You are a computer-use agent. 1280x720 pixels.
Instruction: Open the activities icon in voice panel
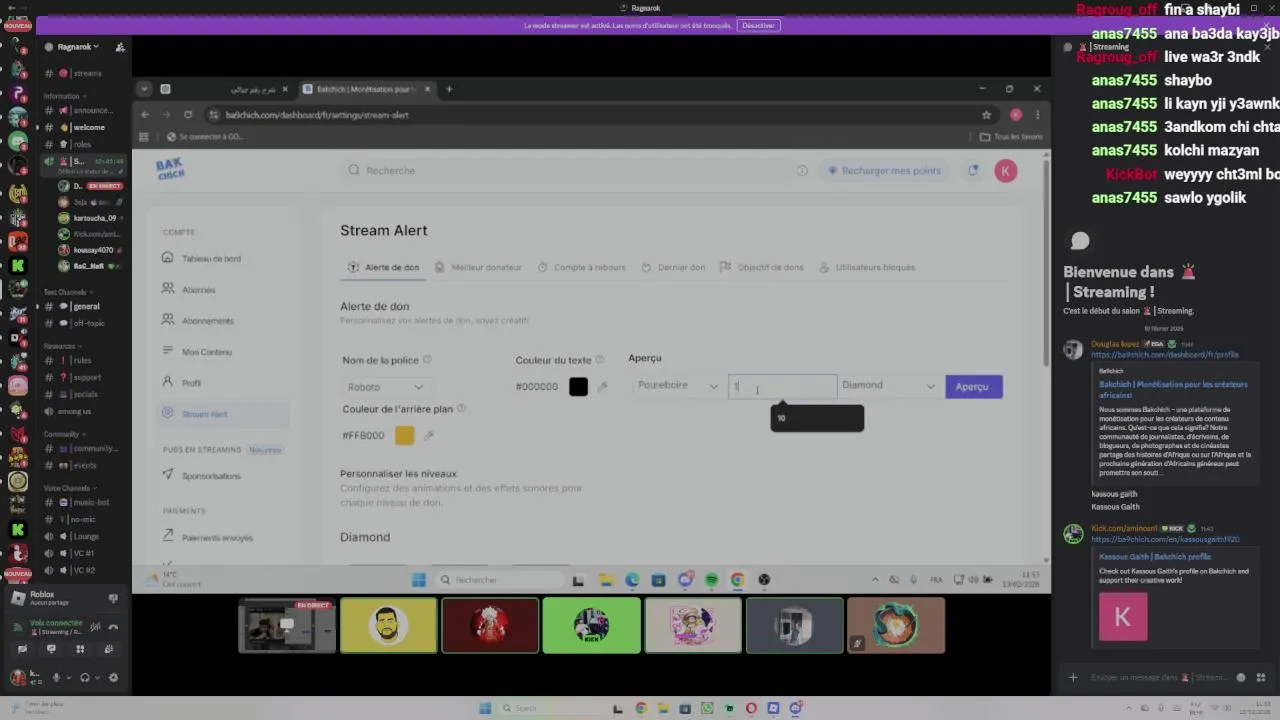(x=80, y=649)
